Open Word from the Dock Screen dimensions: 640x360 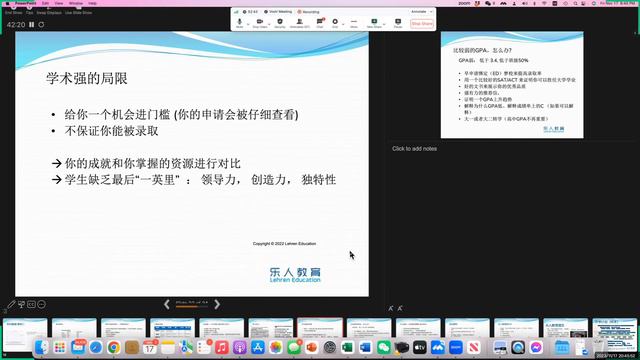point(366,348)
